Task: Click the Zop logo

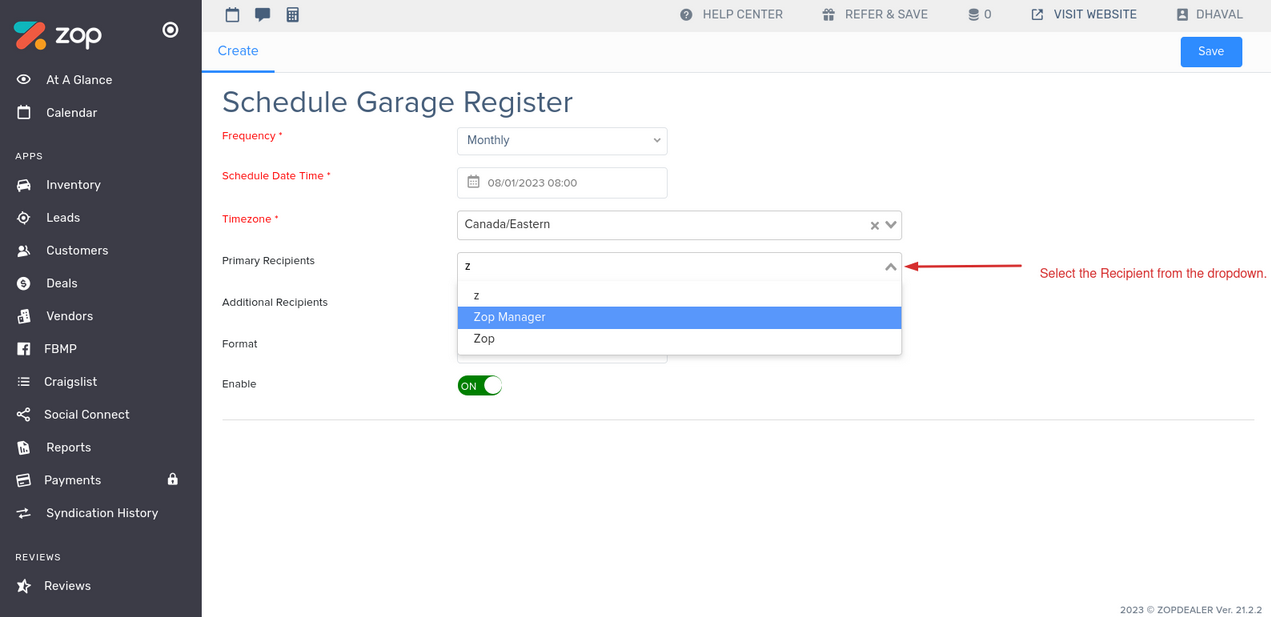Action: point(58,35)
